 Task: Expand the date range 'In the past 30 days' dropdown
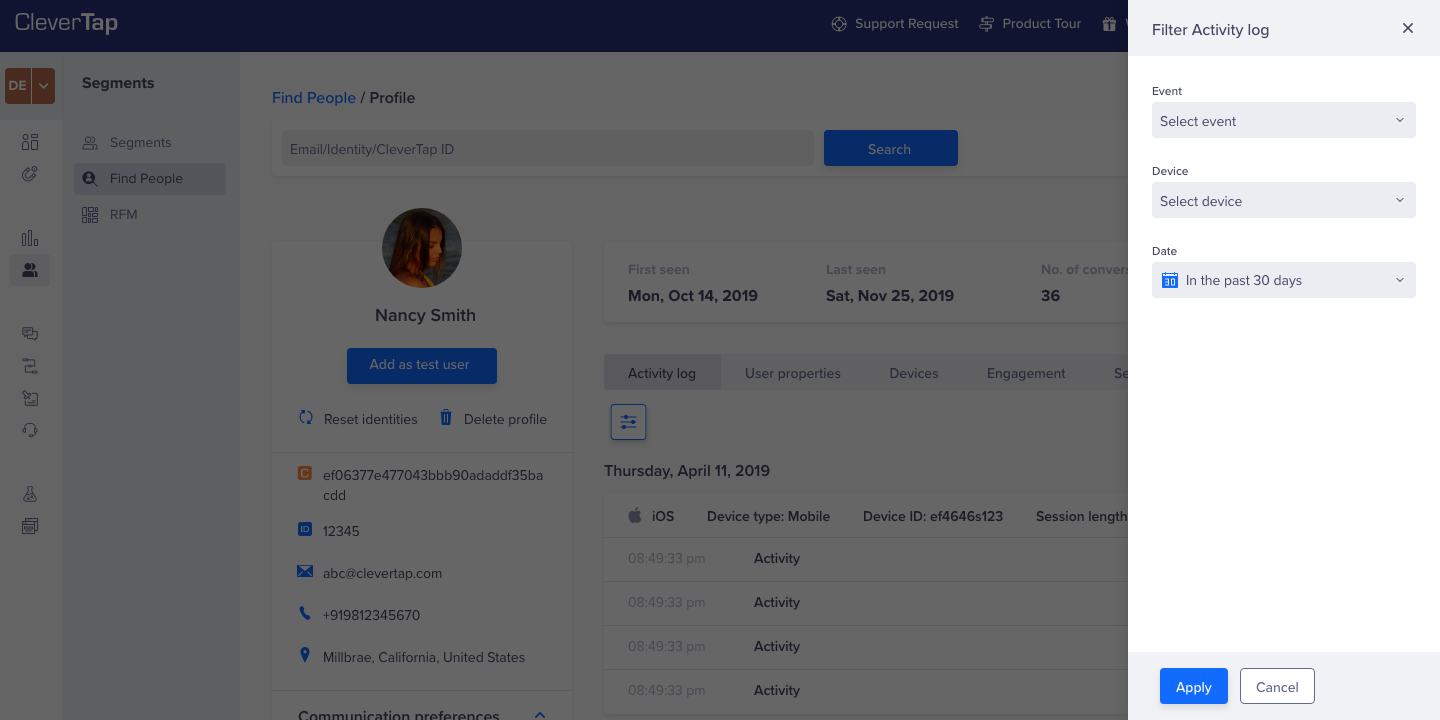tap(1283, 281)
